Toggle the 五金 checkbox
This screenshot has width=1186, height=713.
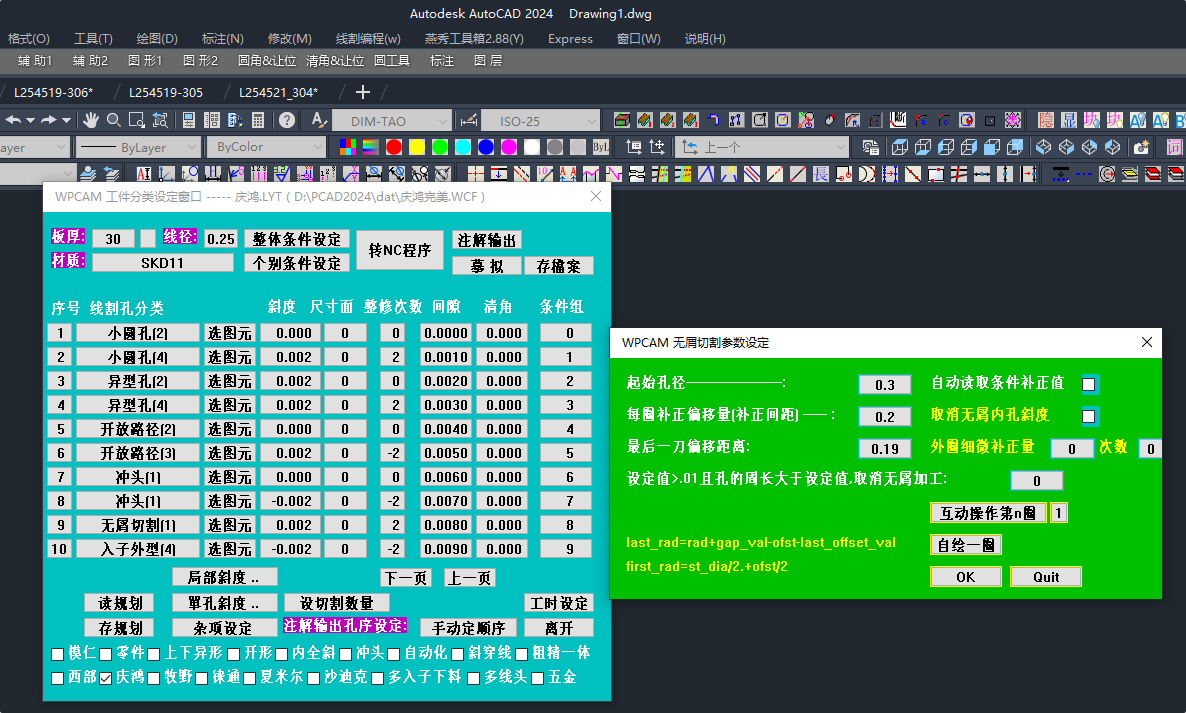[538, 678]
